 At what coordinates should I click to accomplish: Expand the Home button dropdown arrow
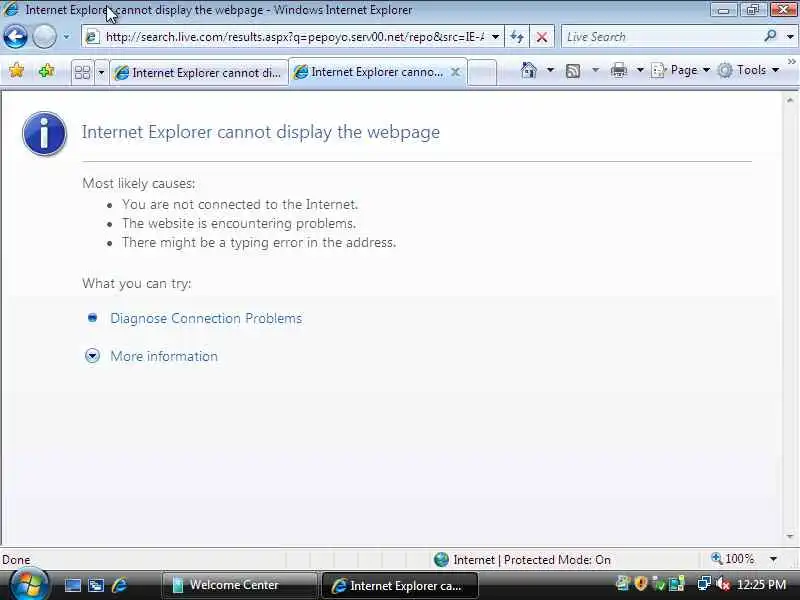click(x=550, y=70)
